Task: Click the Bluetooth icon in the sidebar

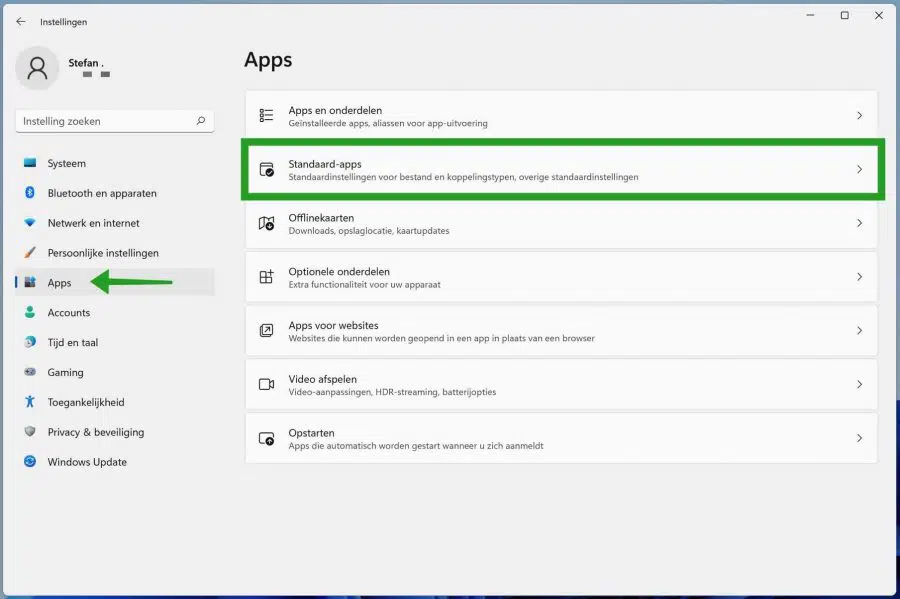Action: pos(30,193)
